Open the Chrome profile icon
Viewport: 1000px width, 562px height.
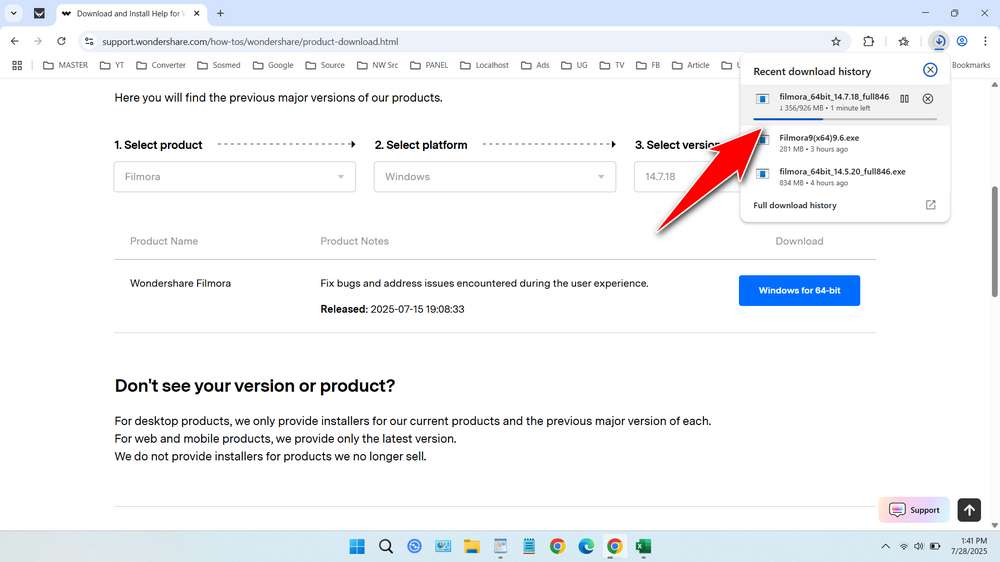pos(962,41)
